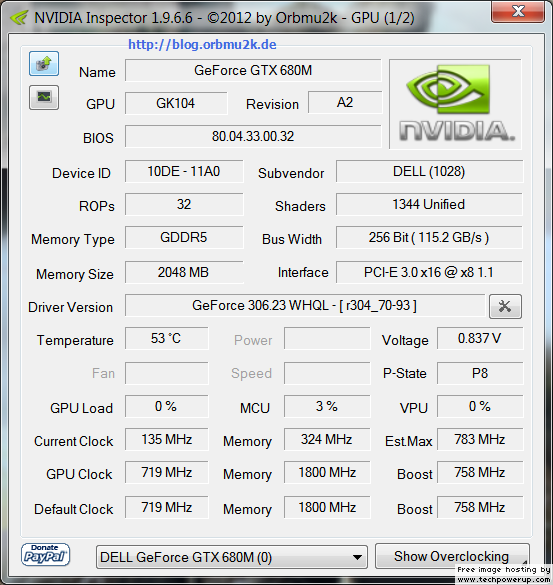Click Shaders value 1344 Unified
Viewport: 553px width, 585px height.
[x=429, y=204]
